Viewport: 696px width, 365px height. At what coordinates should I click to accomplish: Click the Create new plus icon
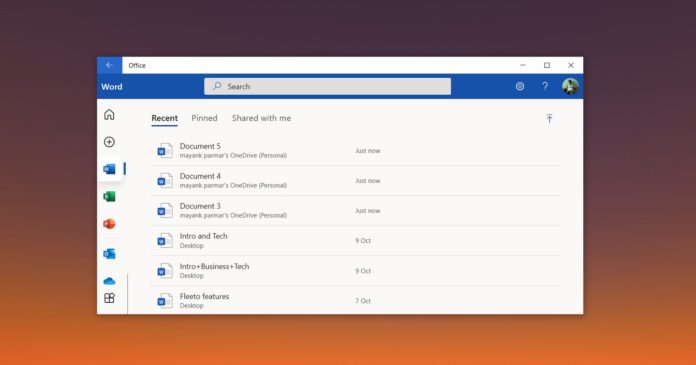pyautogui.click(x=109, y=142)
